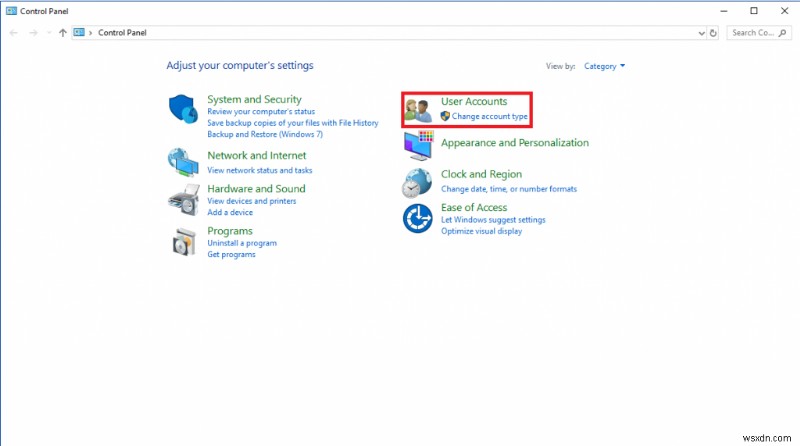Click Uninstall a program
The image size is (800, 446).
point(242,243)
